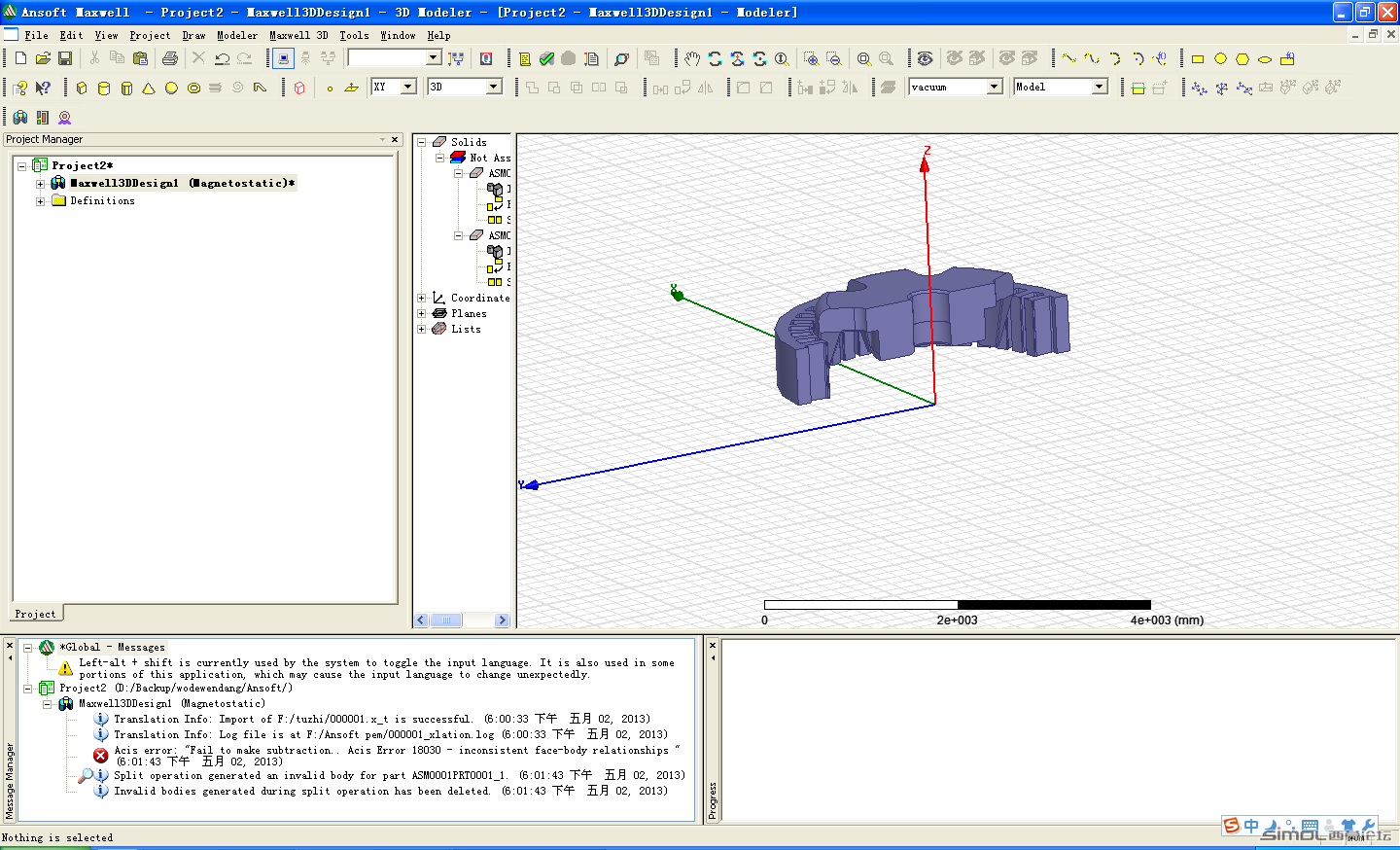Expand the Lists tree node

pos(422,329)
